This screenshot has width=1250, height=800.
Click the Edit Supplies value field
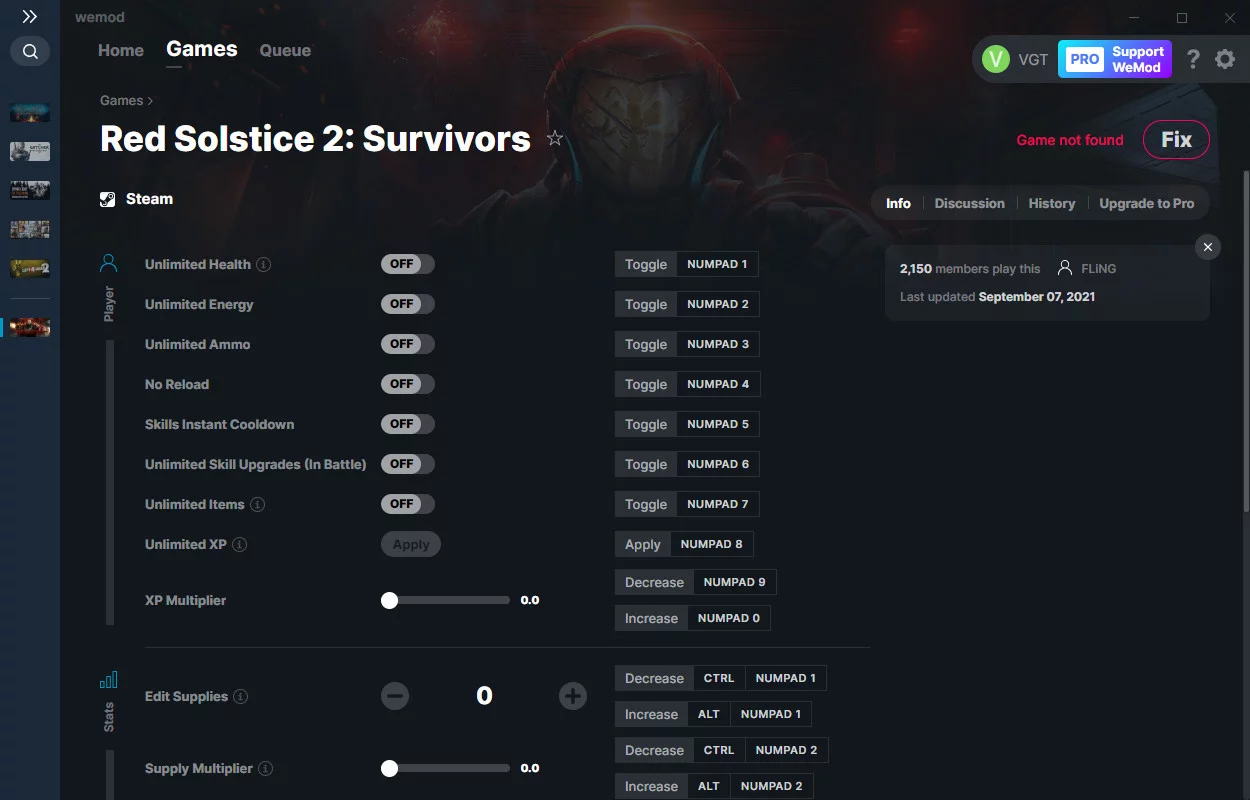(484, 696)
